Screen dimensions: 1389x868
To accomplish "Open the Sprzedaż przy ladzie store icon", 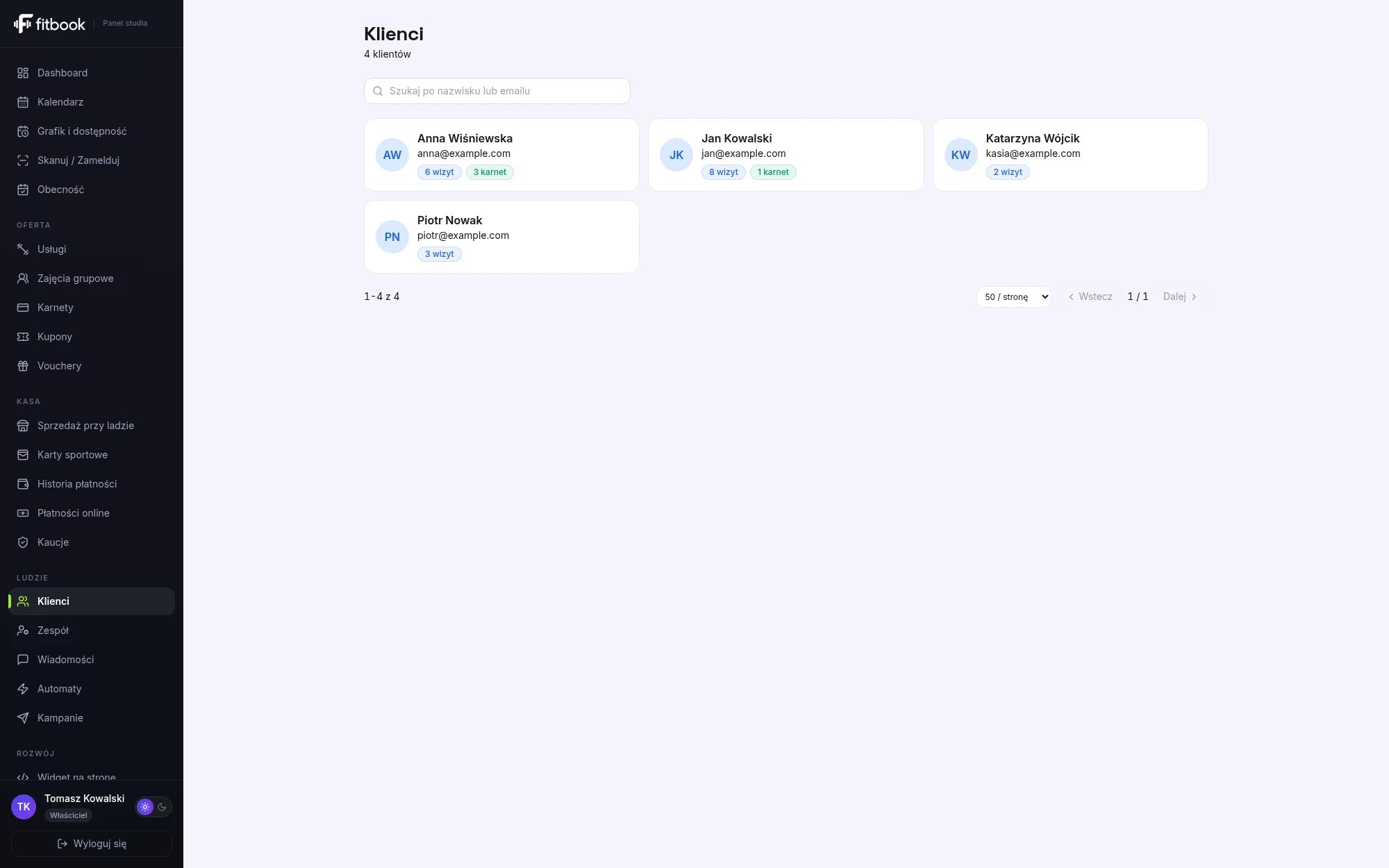I will tap(23, 426).
